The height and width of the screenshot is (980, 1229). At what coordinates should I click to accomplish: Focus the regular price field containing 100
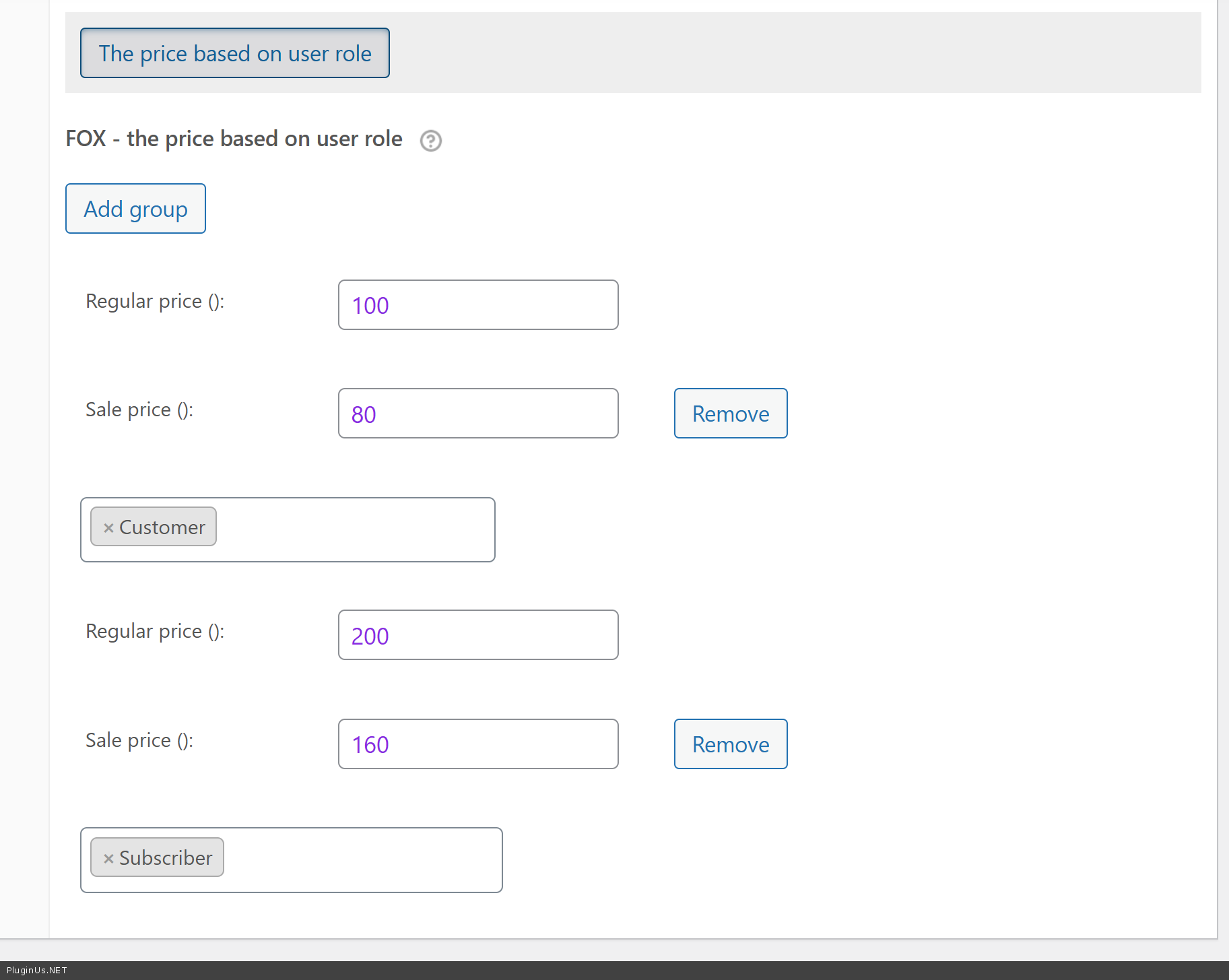point(477,305)
